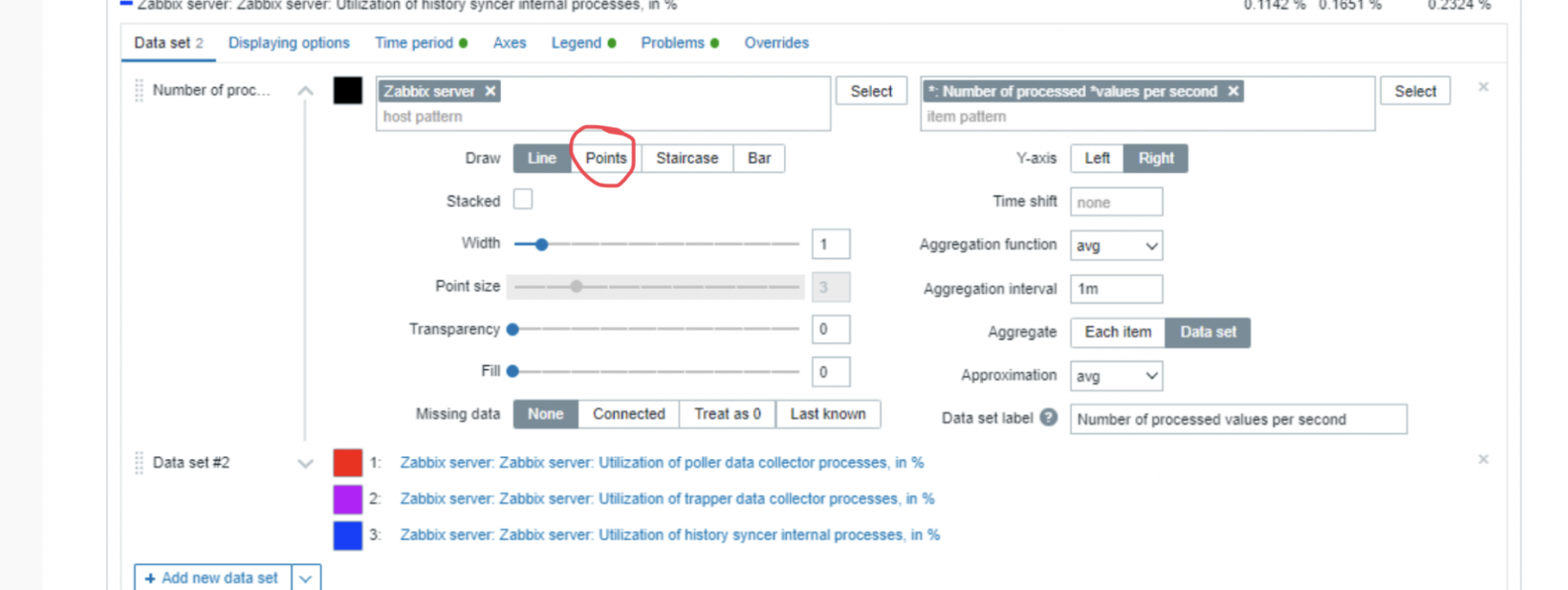Set Draw type to Points
Screen dimensions: 1568x590
[x=606, y=158]
